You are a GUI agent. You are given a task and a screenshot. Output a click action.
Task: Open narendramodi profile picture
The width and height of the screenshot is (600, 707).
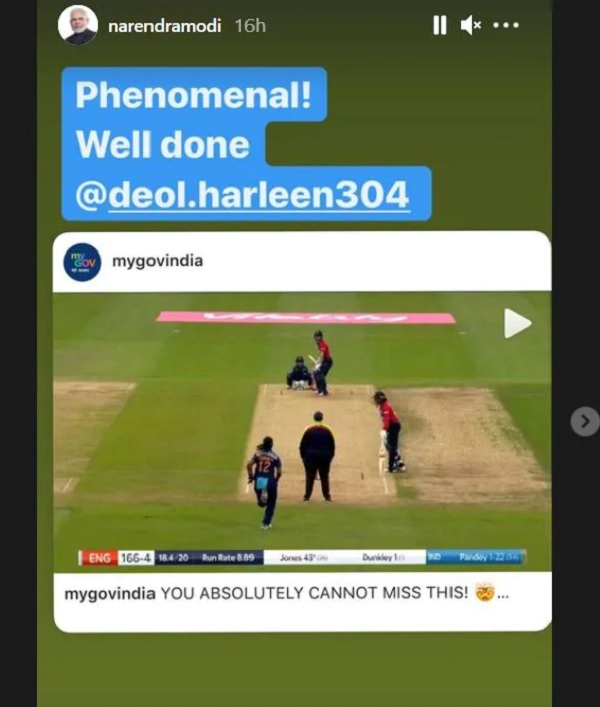[x=78, y=25]
